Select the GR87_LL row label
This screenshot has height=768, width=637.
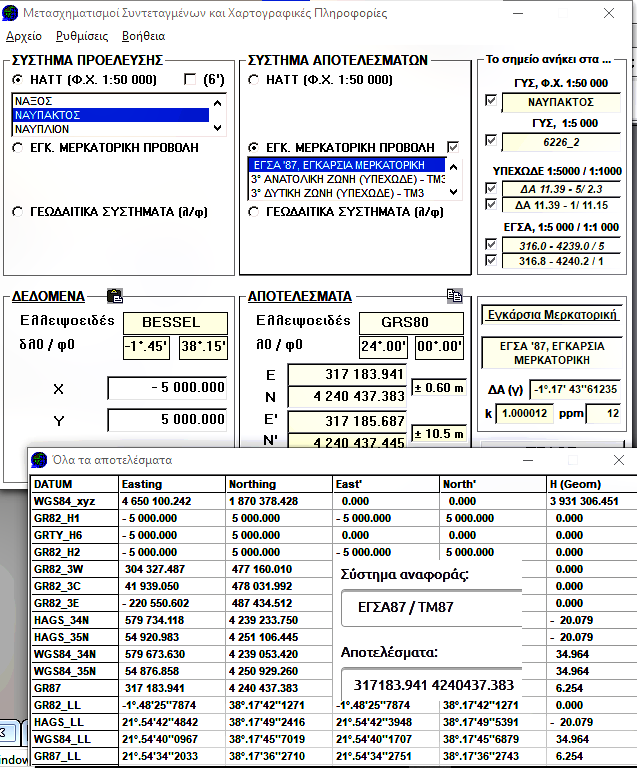point(74,756)
